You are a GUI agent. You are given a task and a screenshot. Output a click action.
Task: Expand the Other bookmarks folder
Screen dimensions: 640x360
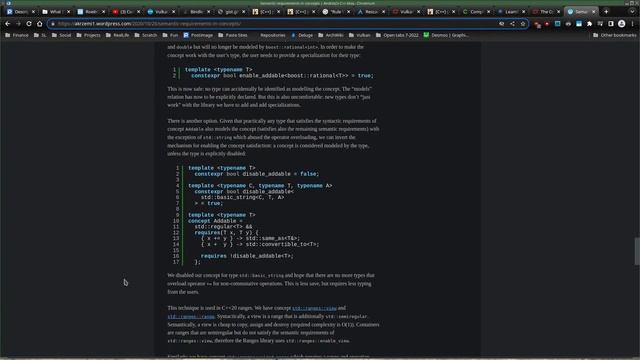point(615,36)
